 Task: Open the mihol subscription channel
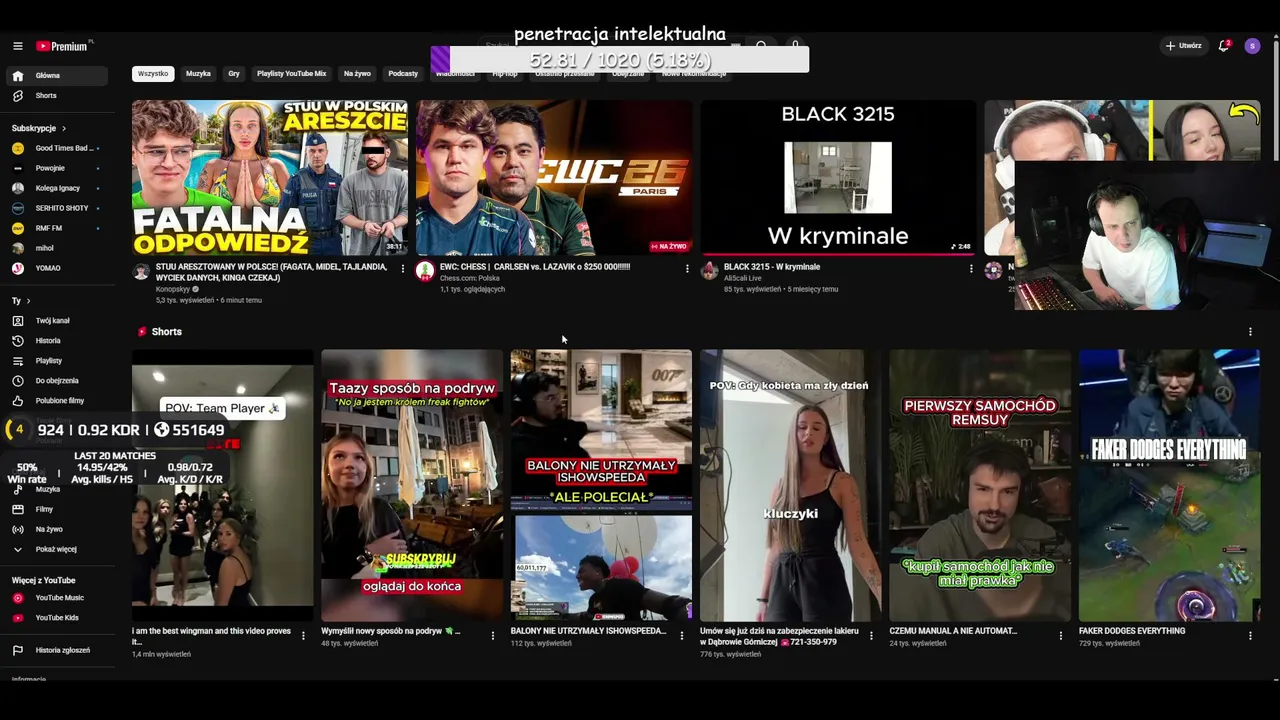click(x=56, y=248)
